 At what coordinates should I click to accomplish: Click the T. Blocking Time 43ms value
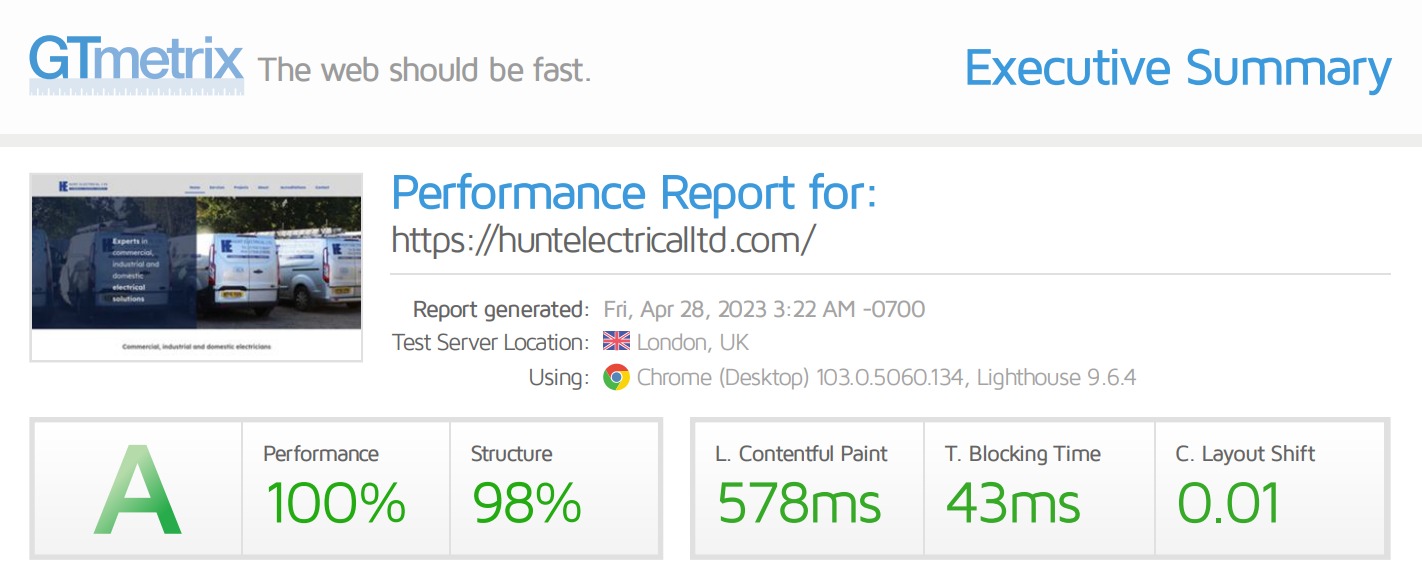click(x=1012, y=502)
